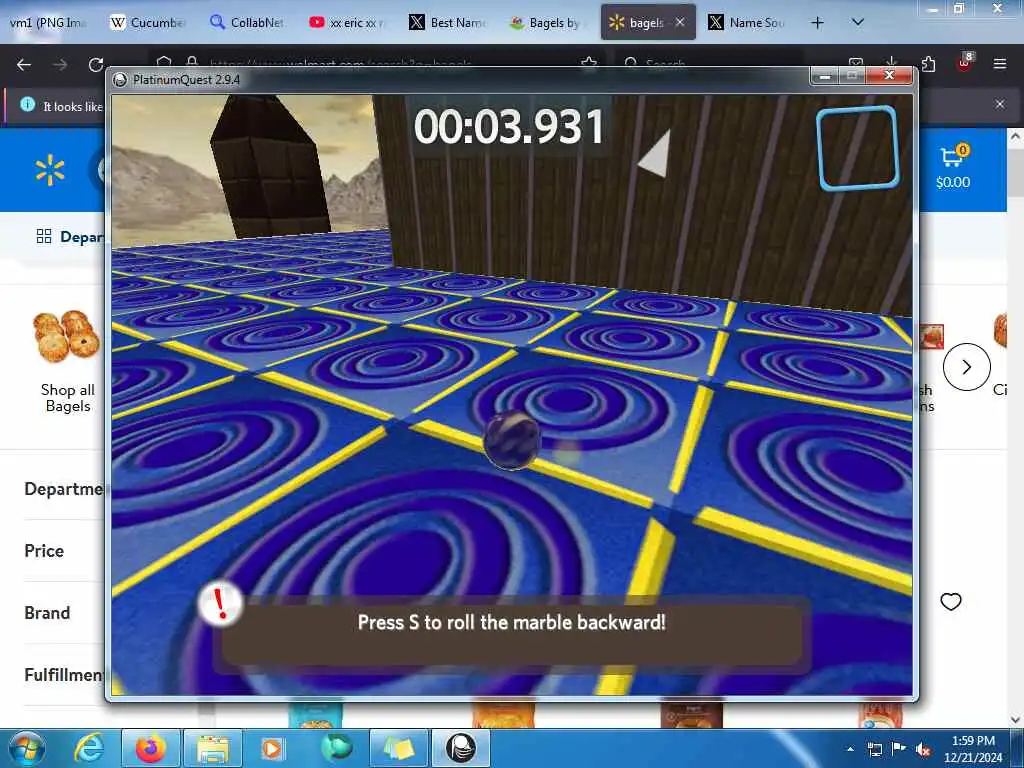Open the Walmart cart showing $0.00
The height and width of the screenshot is (768, 1024).
coord(953,168)
